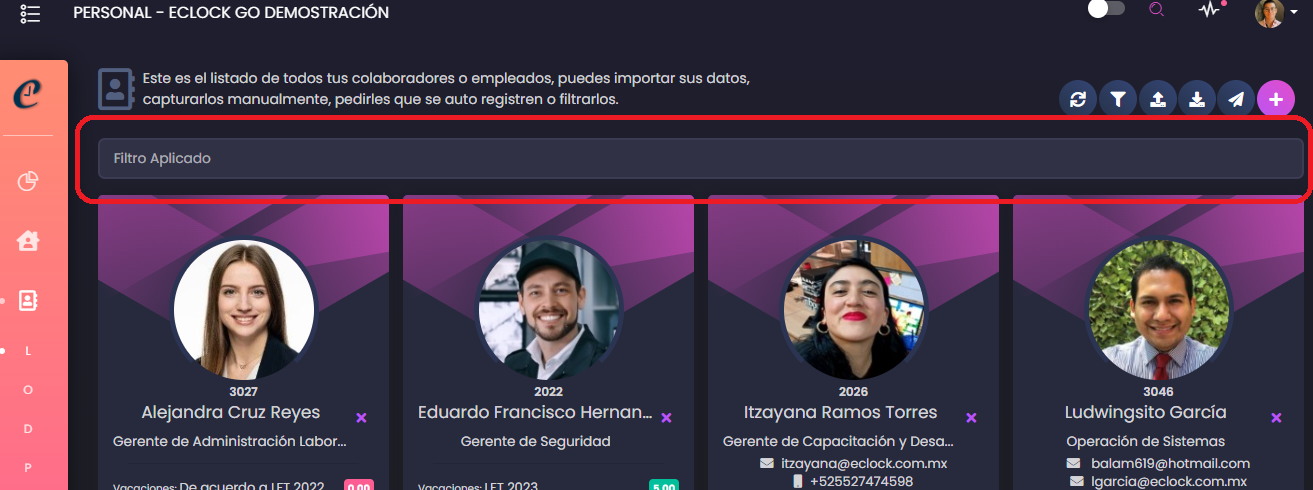Viewport: 1313px width, 490px height.
Task: Open the pie chart dashboard sidebar icon
Action: [x=28, y=181]
